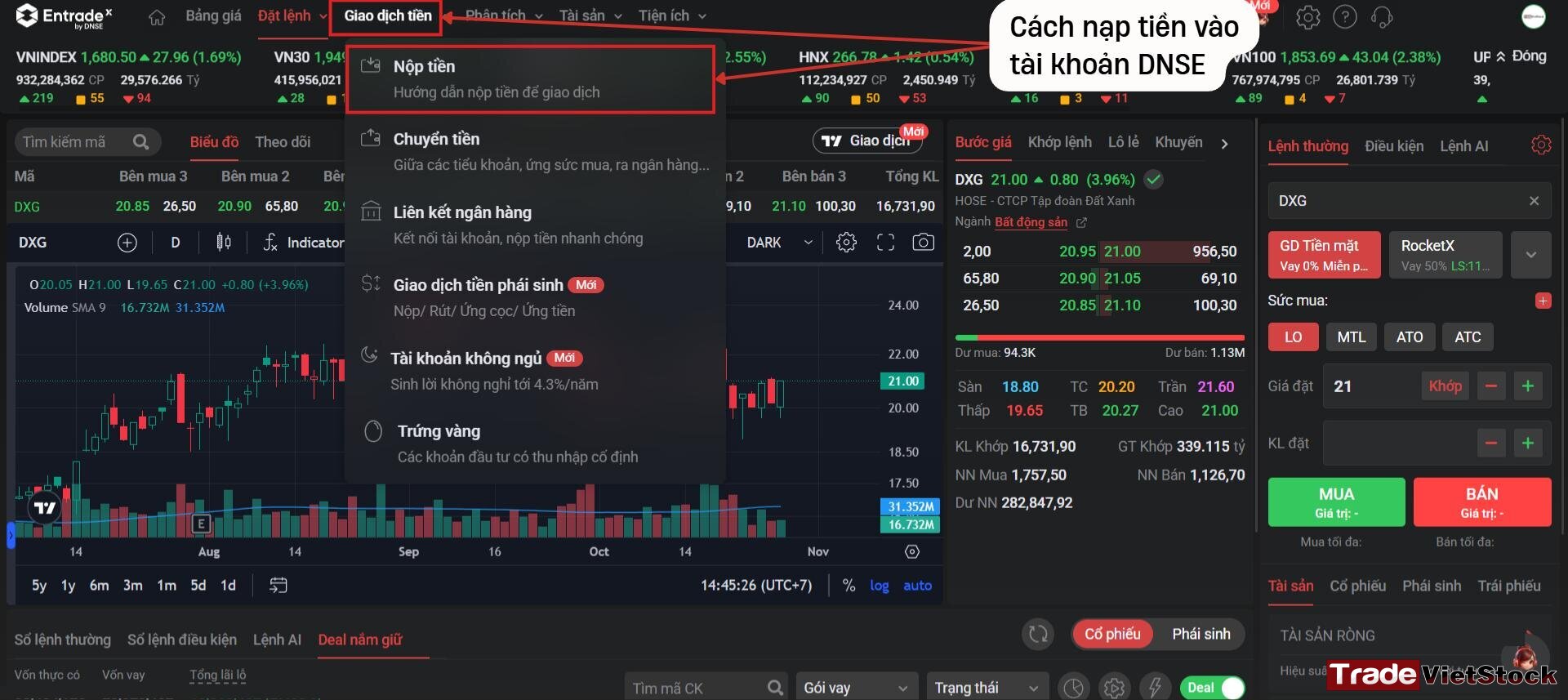The image size is (1568, 700).
Task: Clear the DXG symbol with X icon
Action: point(1534,201)
